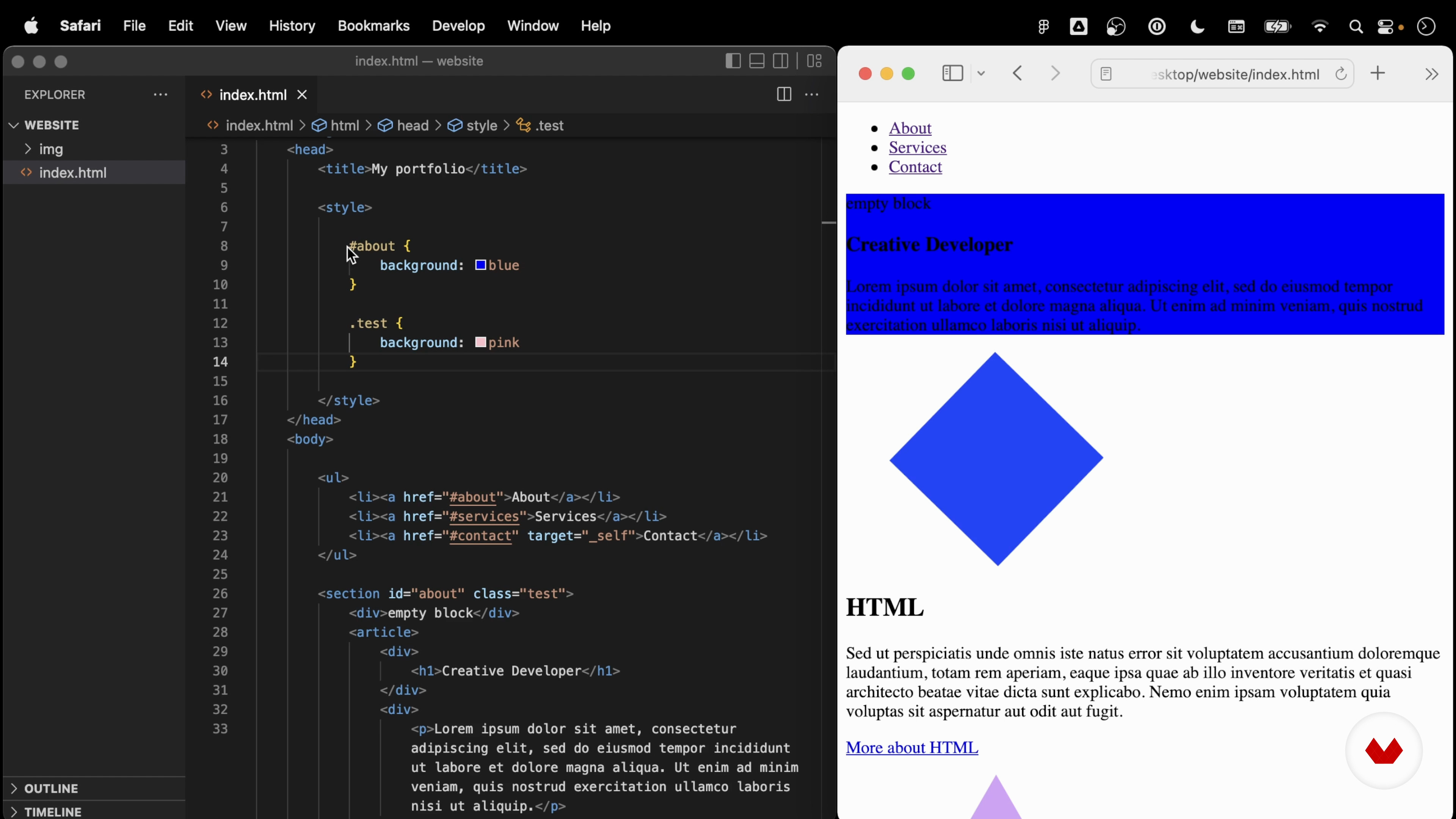This screenshot has height=819, width=1456.
Task: Click the Contact link in the page
Action: point(915,167)
